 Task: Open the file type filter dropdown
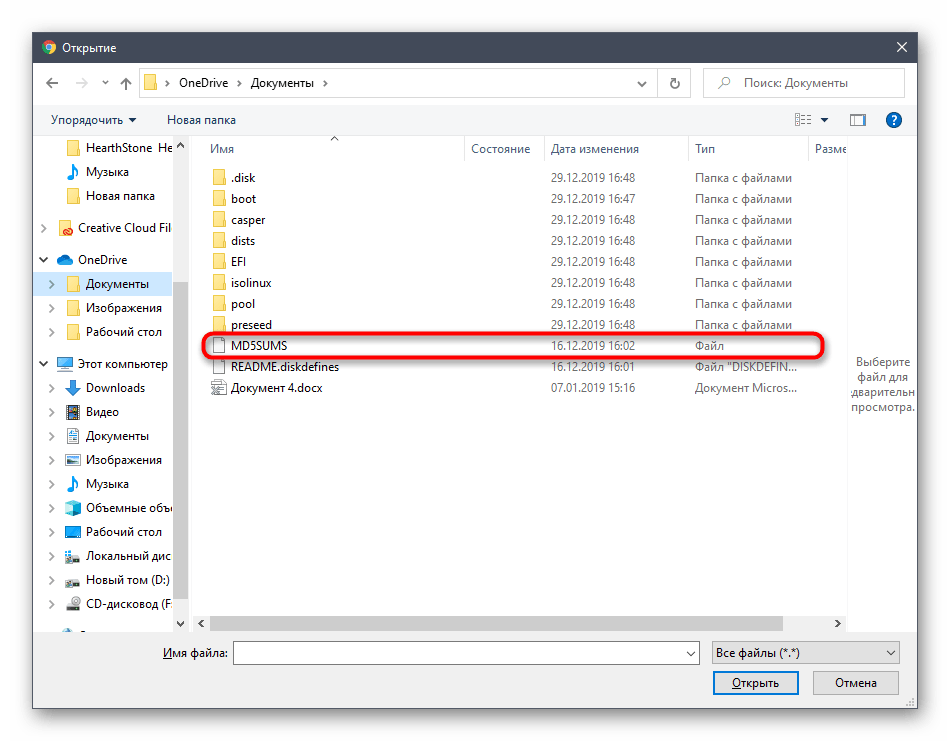click(805, 653)
